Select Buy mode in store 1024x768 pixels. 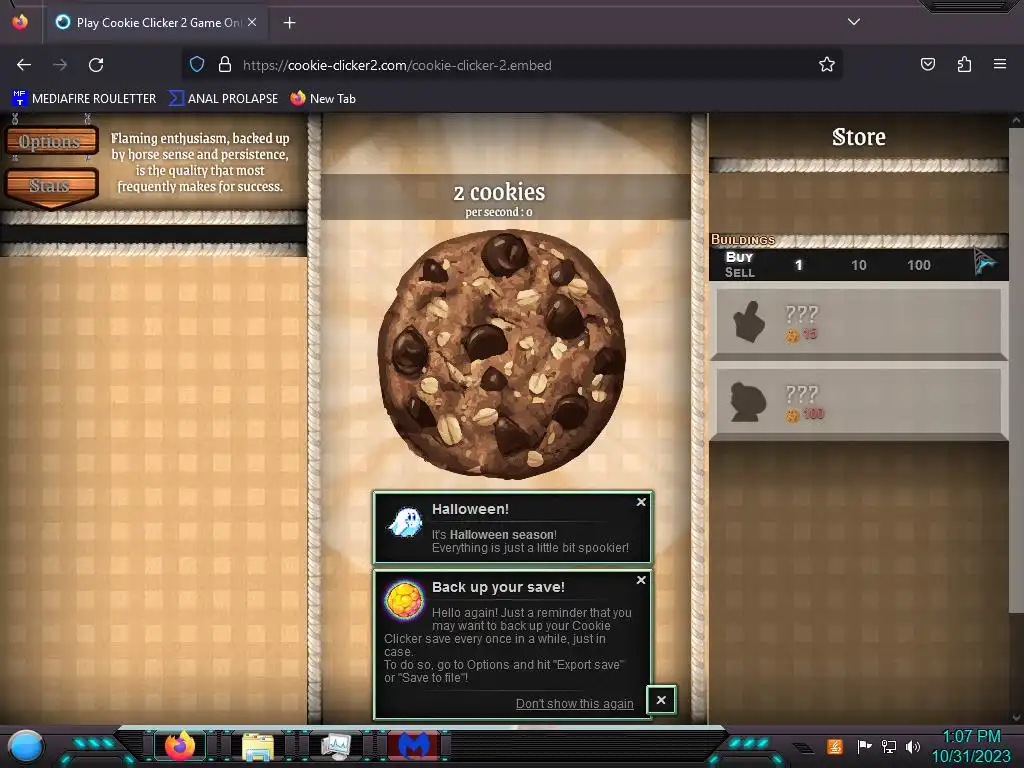739,257
